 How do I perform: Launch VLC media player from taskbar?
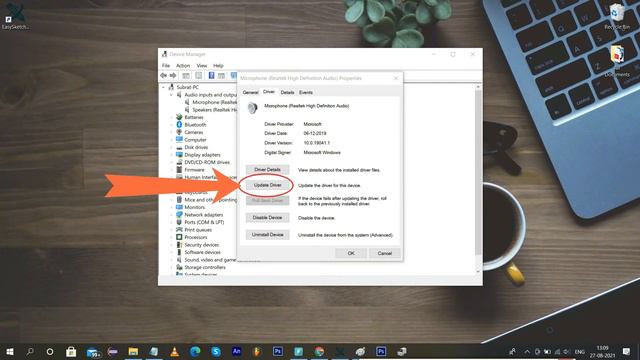pyautogui.click(x=174, y=351)
